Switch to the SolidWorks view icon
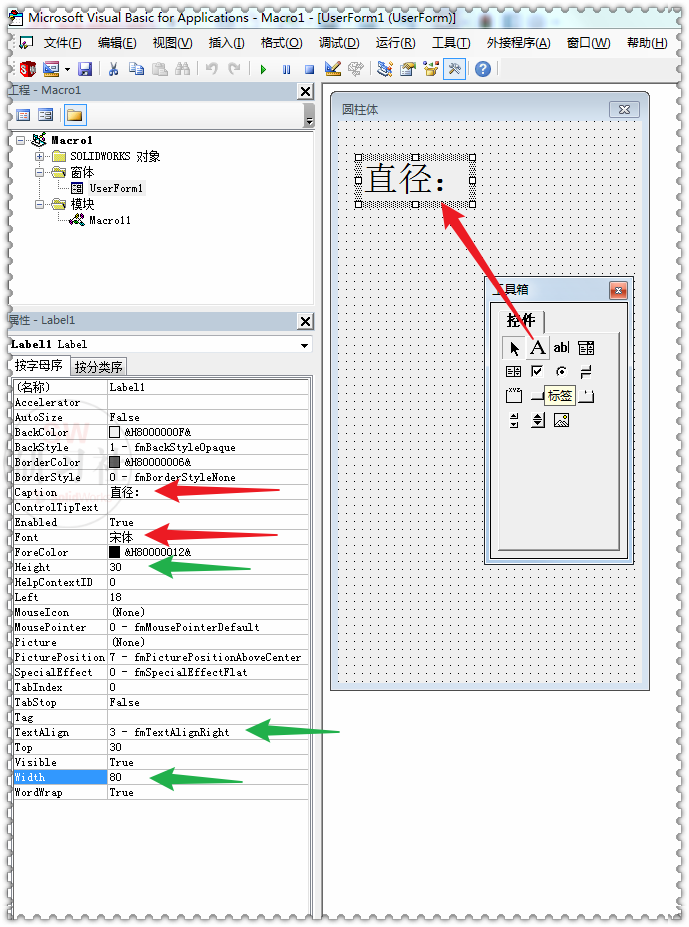This screenshot has height=927, width=689. click(x=27, y=69)
